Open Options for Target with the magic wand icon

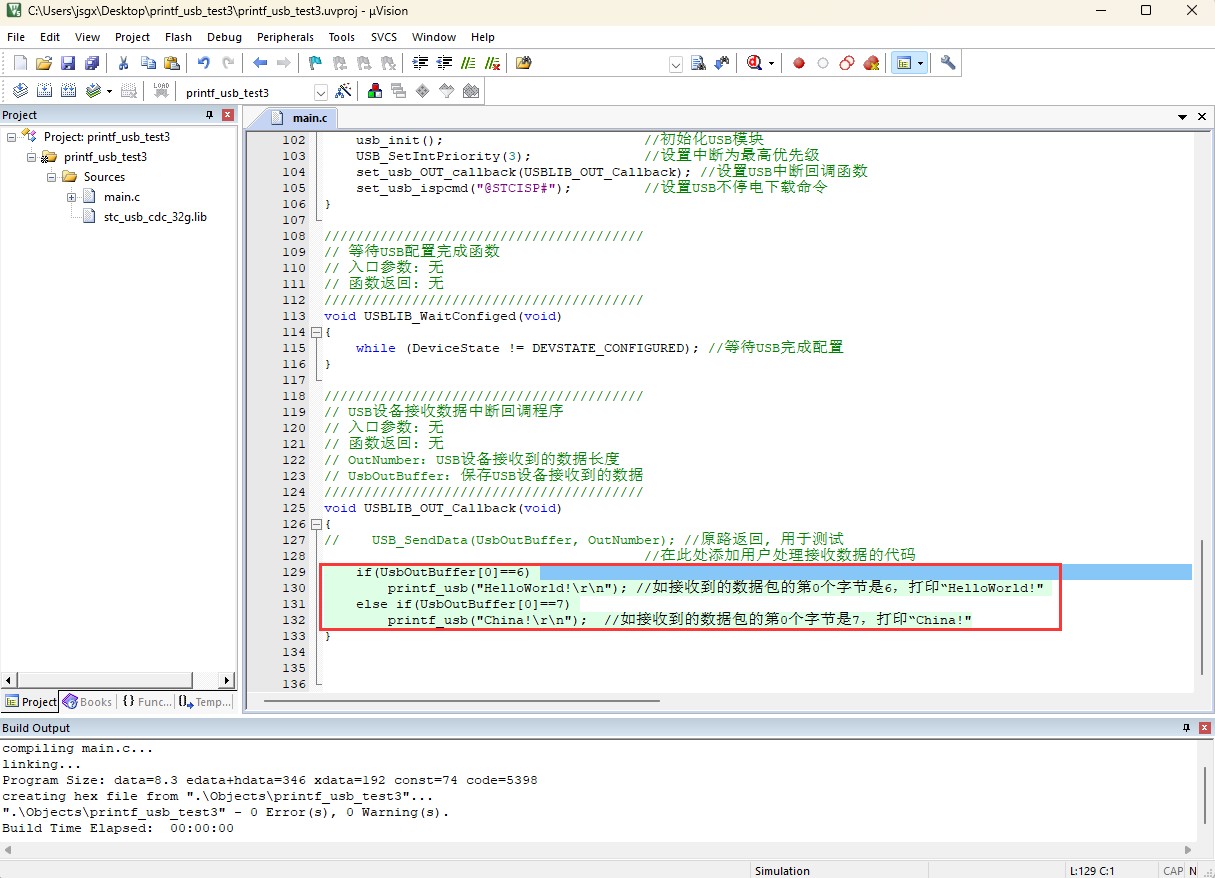pyautogui.click(x=343, y=91)
